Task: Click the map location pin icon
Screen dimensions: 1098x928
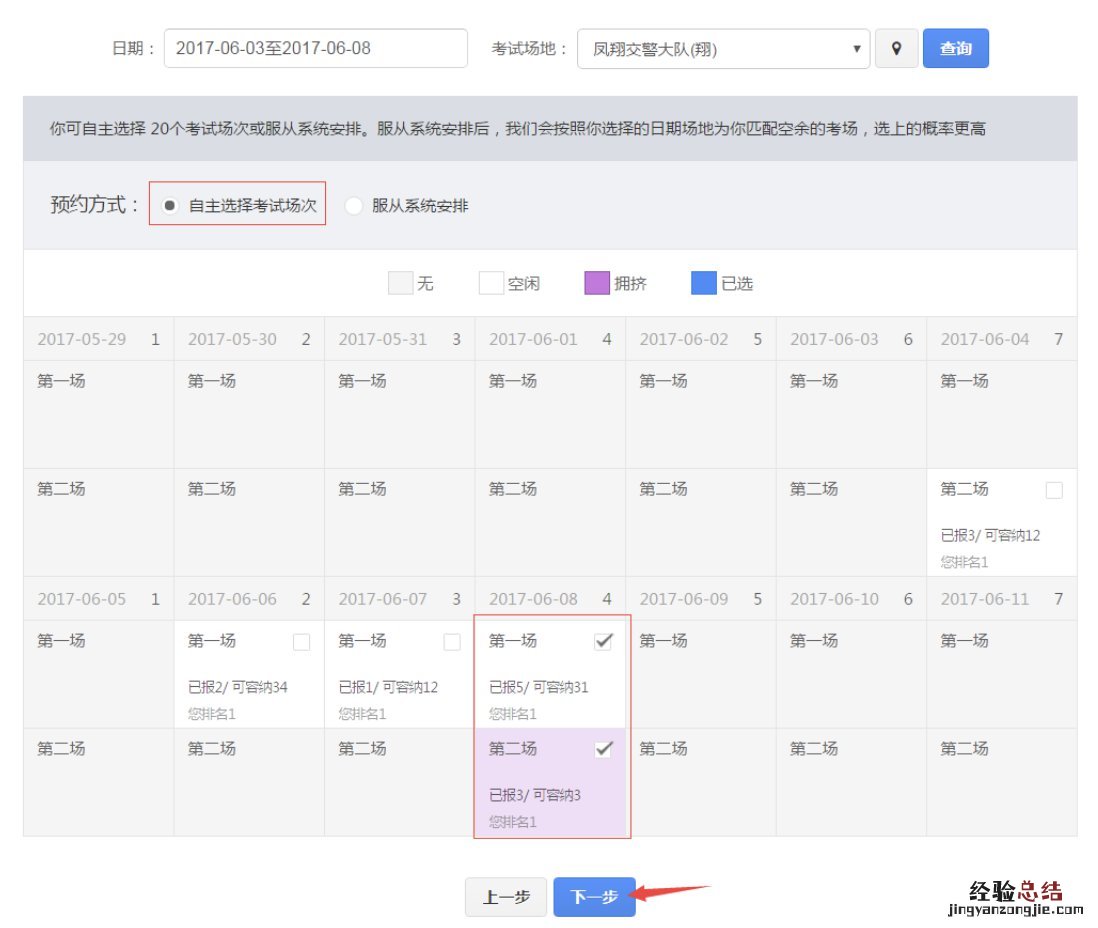Action: (x=896, y=48)
